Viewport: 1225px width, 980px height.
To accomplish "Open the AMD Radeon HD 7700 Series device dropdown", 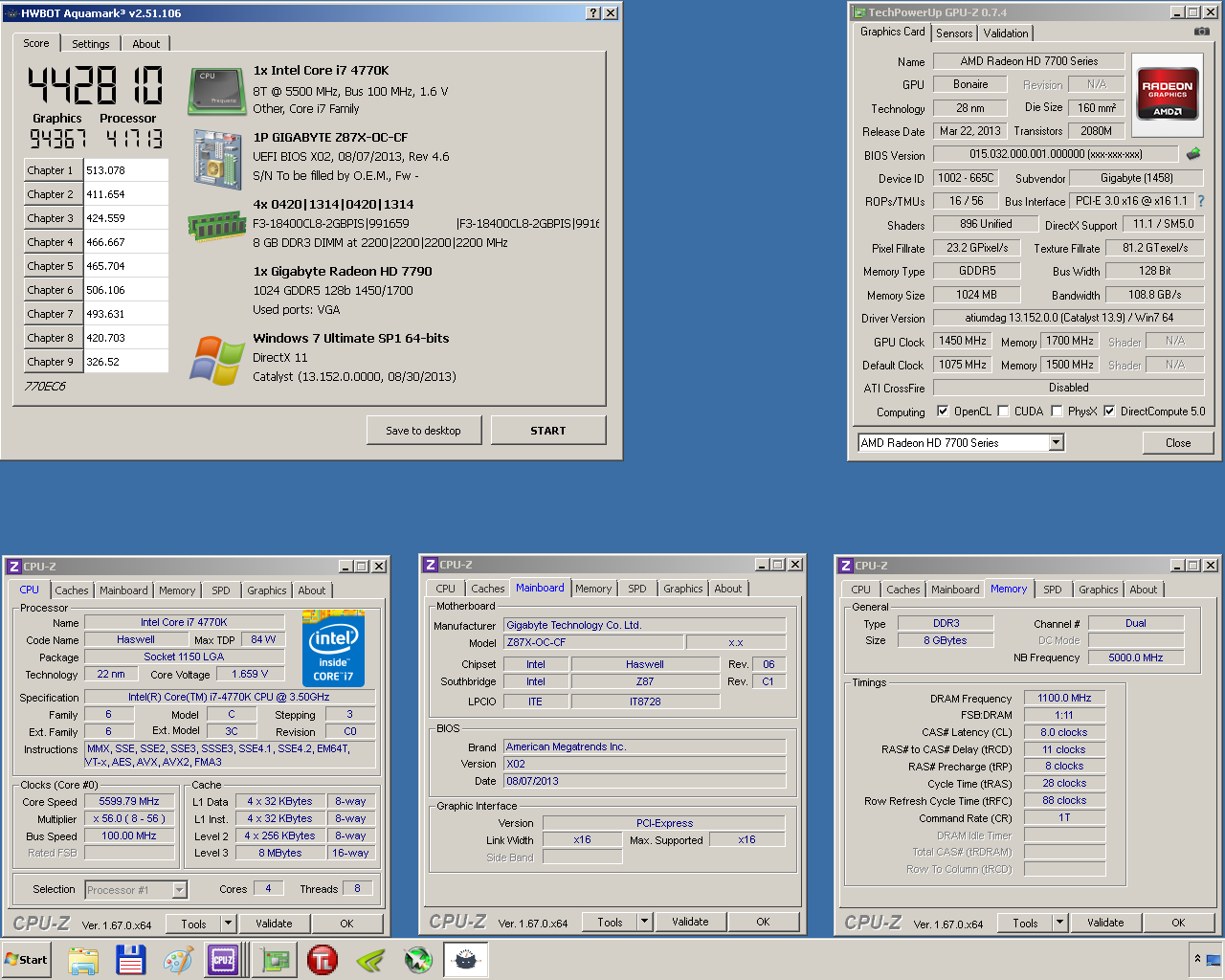I will [x=1057, y=443].
